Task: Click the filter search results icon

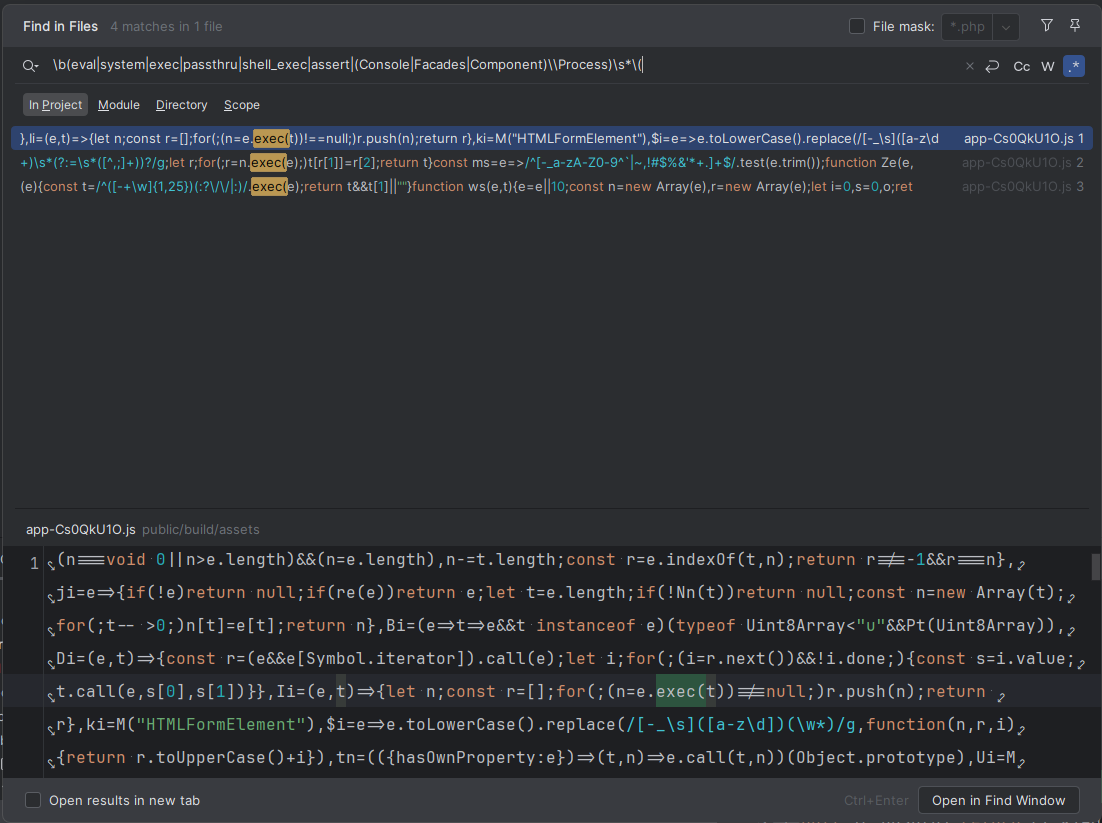Action: 1046,26
